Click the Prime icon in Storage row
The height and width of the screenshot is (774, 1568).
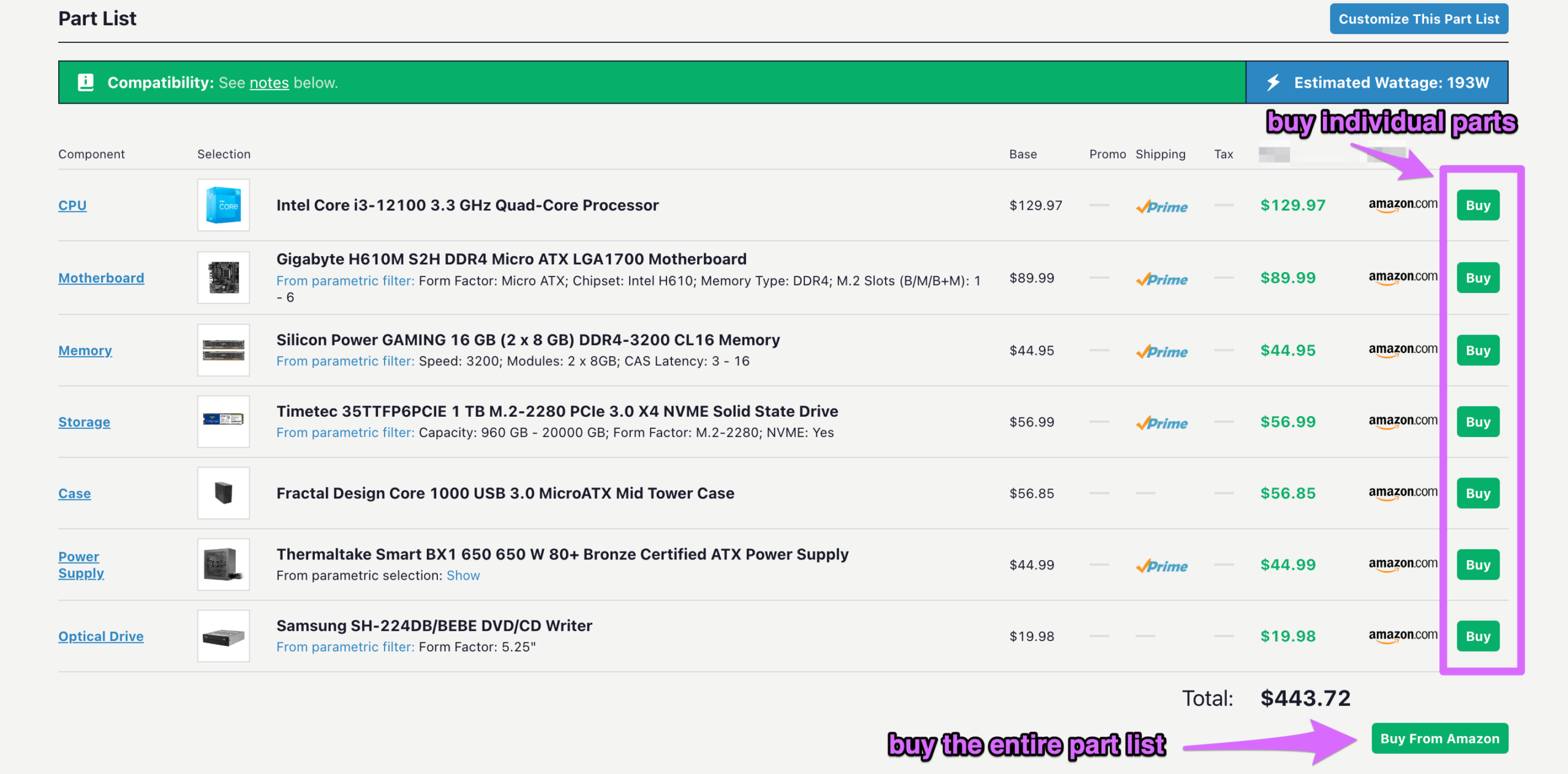[1161, 423]
